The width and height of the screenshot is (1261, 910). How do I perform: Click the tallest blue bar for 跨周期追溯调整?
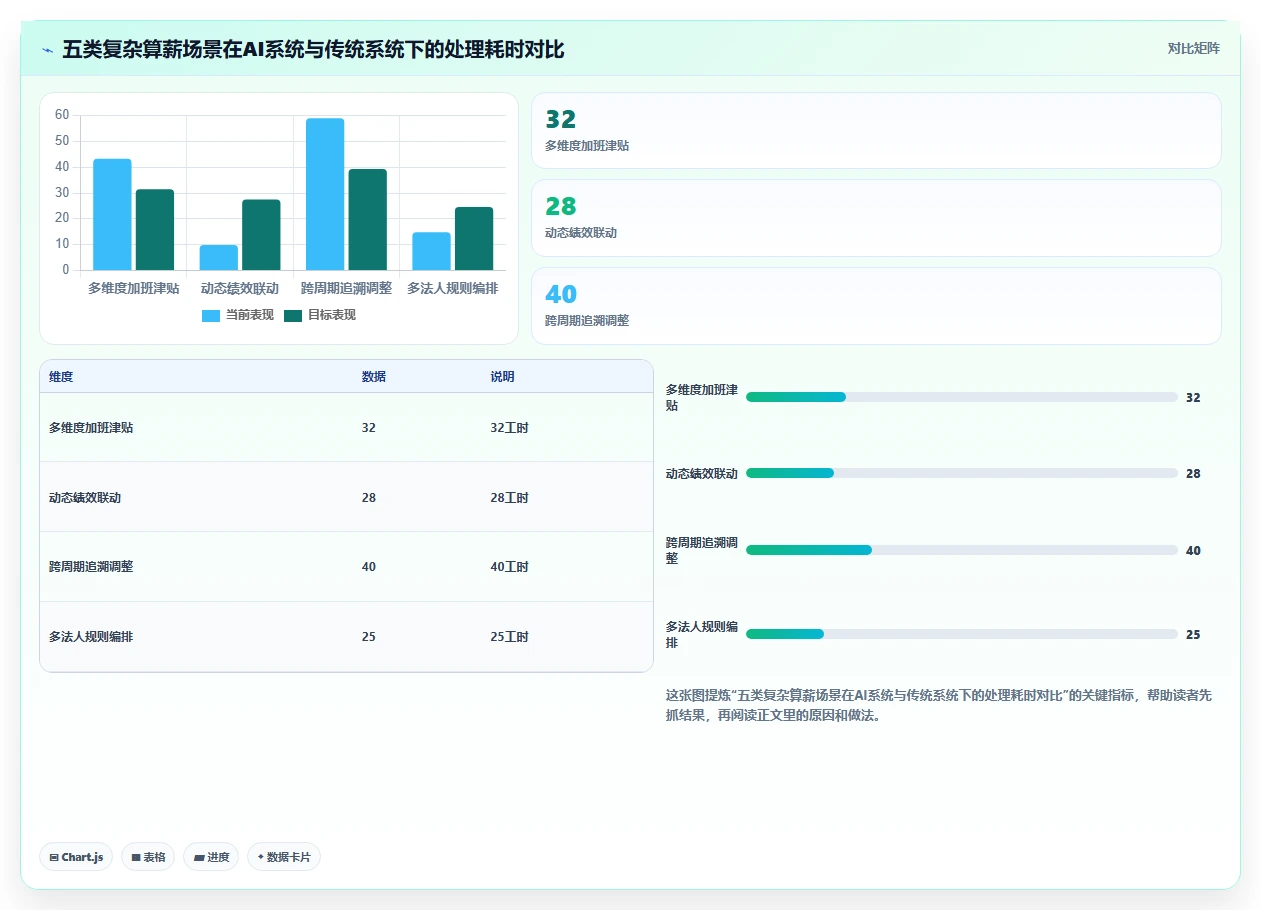click(x=325, y=194)
